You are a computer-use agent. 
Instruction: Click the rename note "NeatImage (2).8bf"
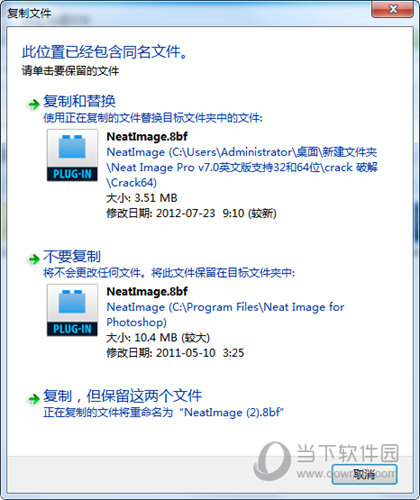pos(231,412)
